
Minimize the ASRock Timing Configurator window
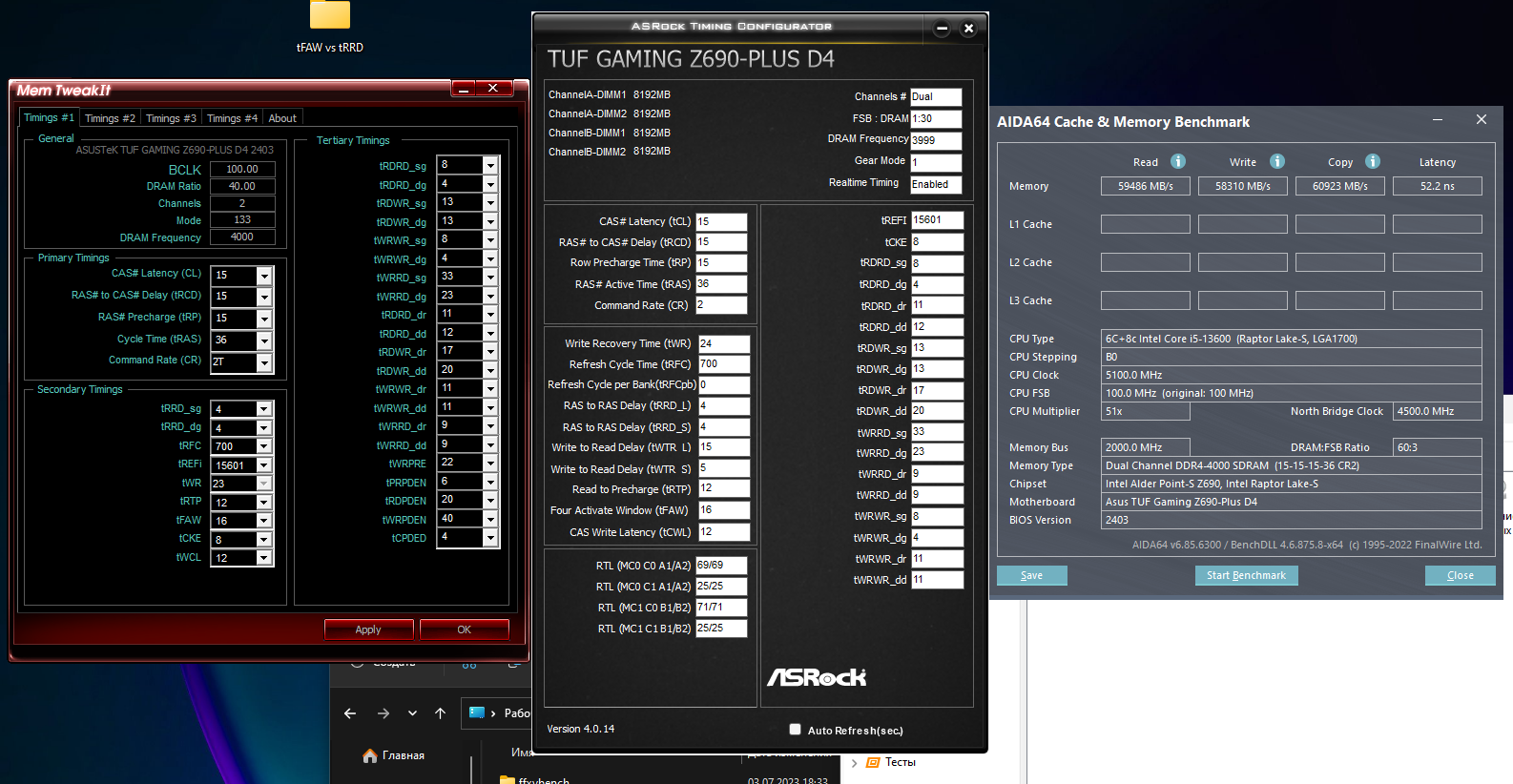[942, 29]
